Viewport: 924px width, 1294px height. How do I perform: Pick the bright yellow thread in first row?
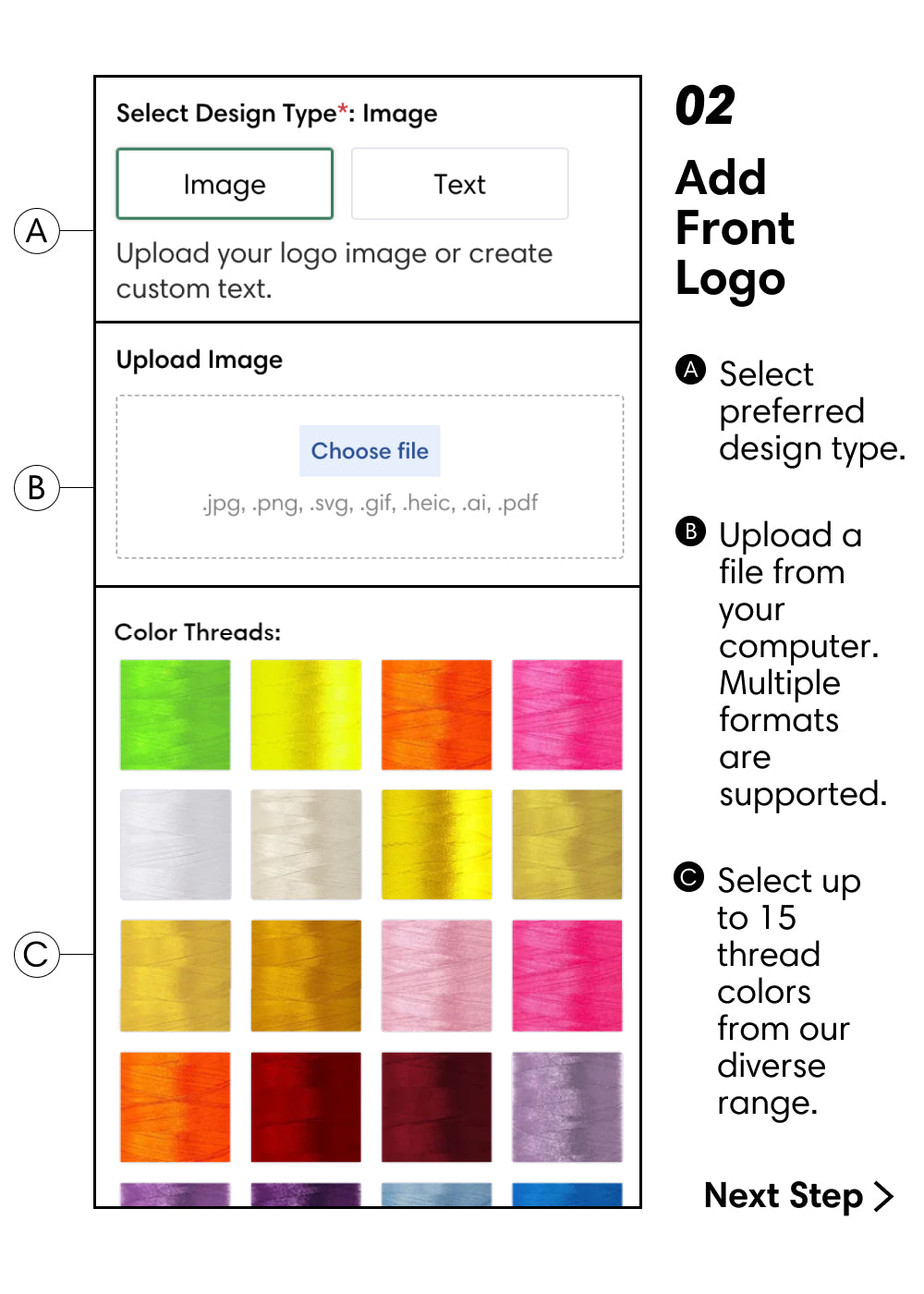(x=306, y=714)
